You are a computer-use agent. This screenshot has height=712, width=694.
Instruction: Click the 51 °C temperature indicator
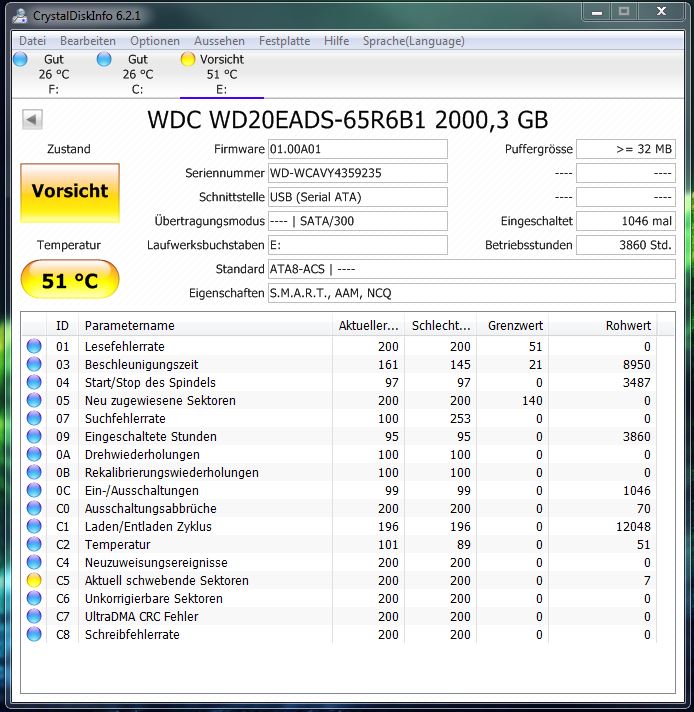point(70,279)
